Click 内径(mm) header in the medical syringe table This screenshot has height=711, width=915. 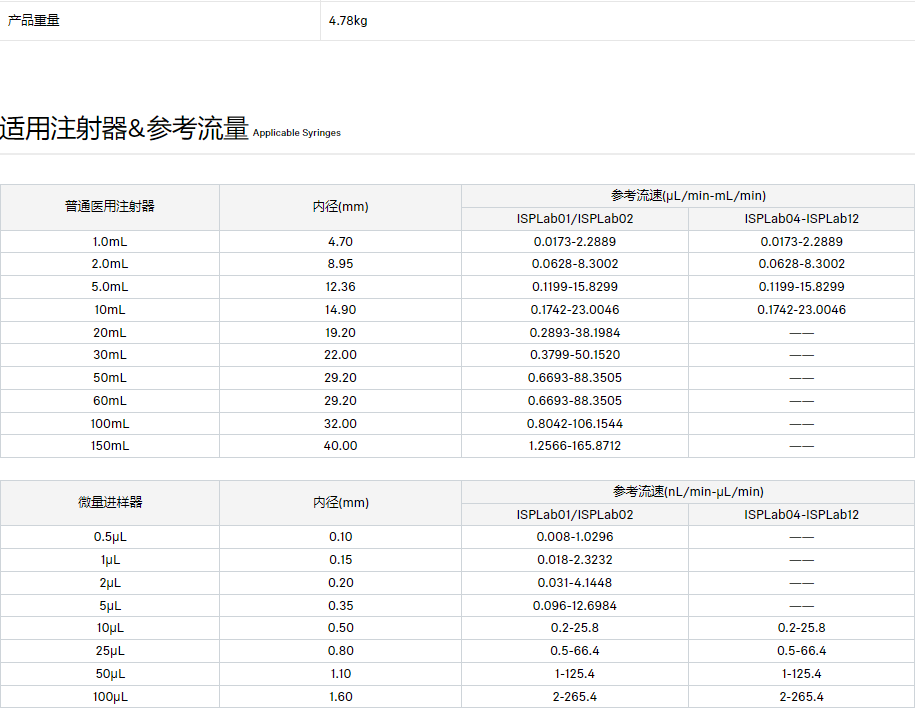340,207
